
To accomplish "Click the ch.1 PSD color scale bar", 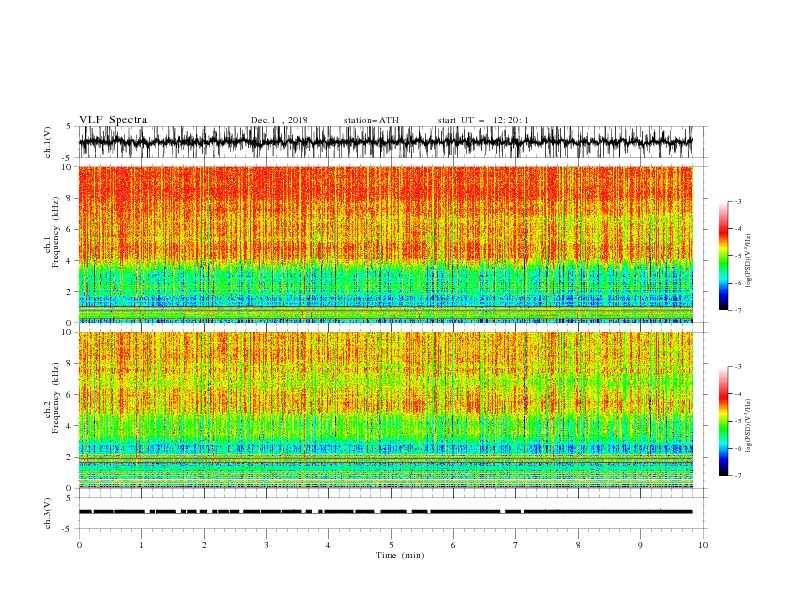I will point(723,256).
